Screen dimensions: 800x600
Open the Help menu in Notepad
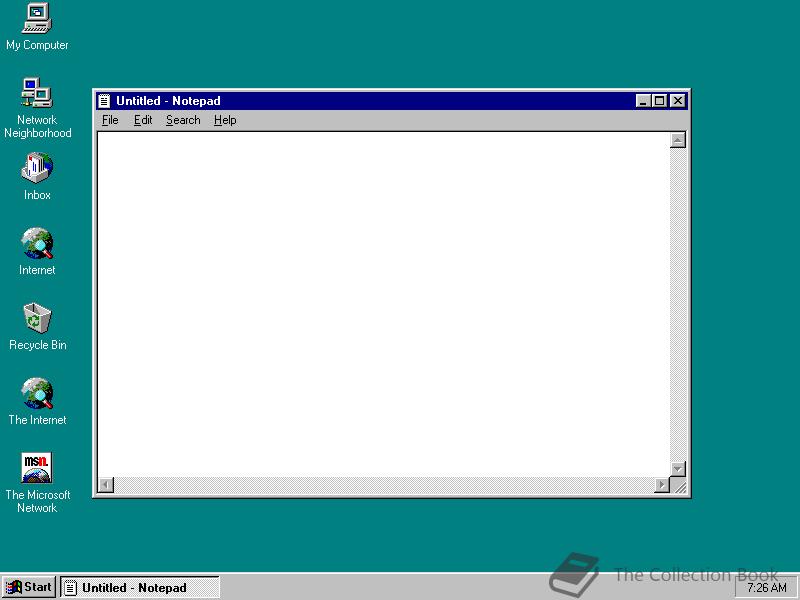[x=225, y=120]
